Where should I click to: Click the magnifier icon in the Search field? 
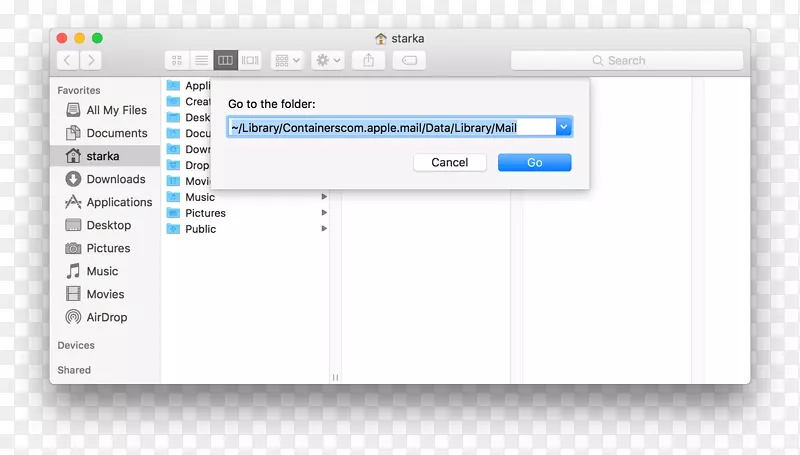pos(597,61)
